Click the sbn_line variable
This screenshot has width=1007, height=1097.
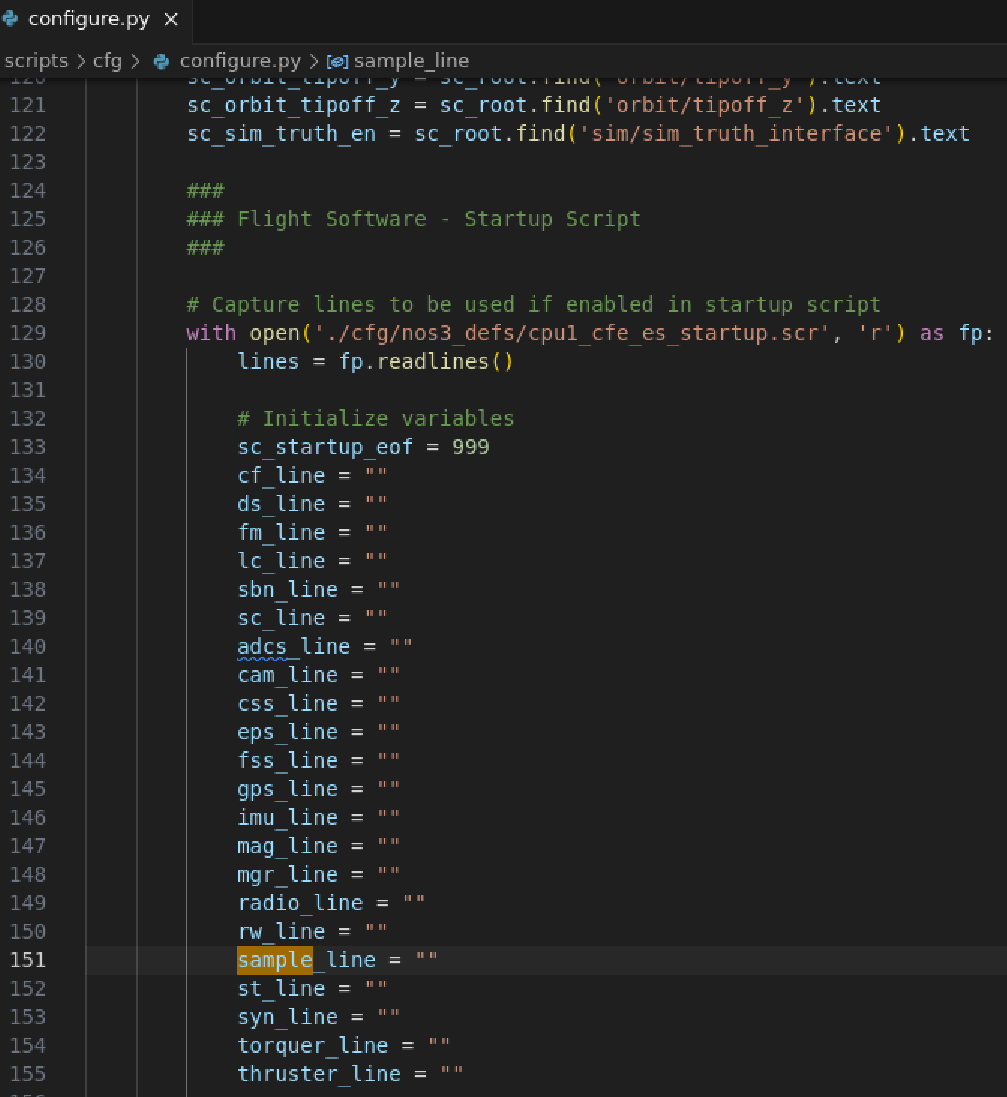click(288, 590)
